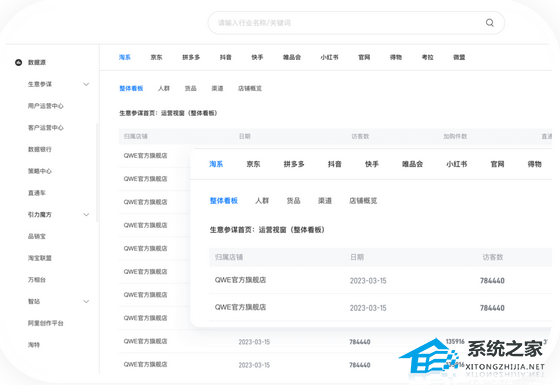Click the magnifier search icon

(x=490, y=23)
